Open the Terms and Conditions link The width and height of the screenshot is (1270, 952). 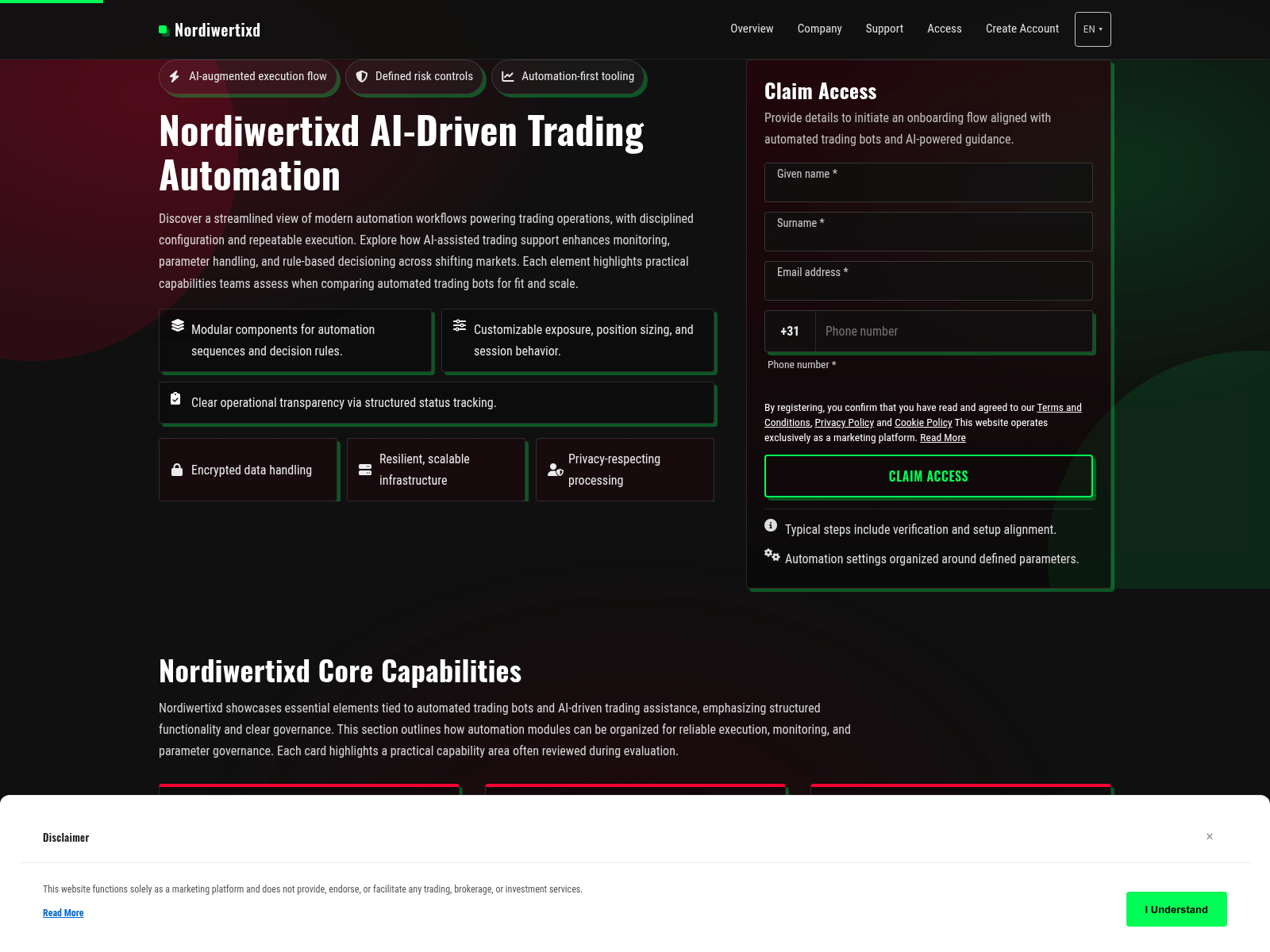[x=1059, y=408]
